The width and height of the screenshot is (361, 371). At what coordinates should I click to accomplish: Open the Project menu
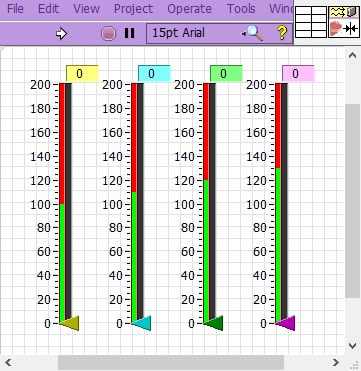coord(134,9)
